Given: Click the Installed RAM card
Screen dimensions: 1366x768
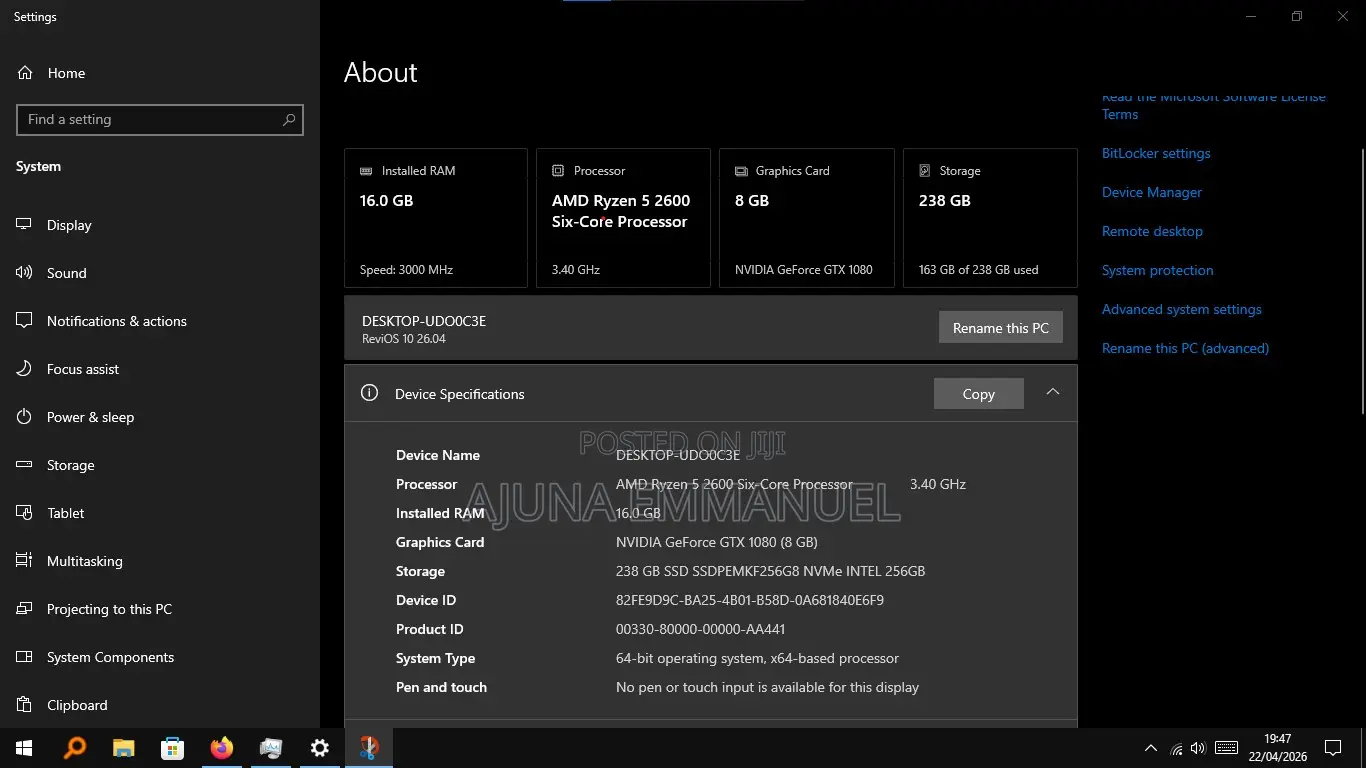Looking at the screenshot, I should pos(436,218).
